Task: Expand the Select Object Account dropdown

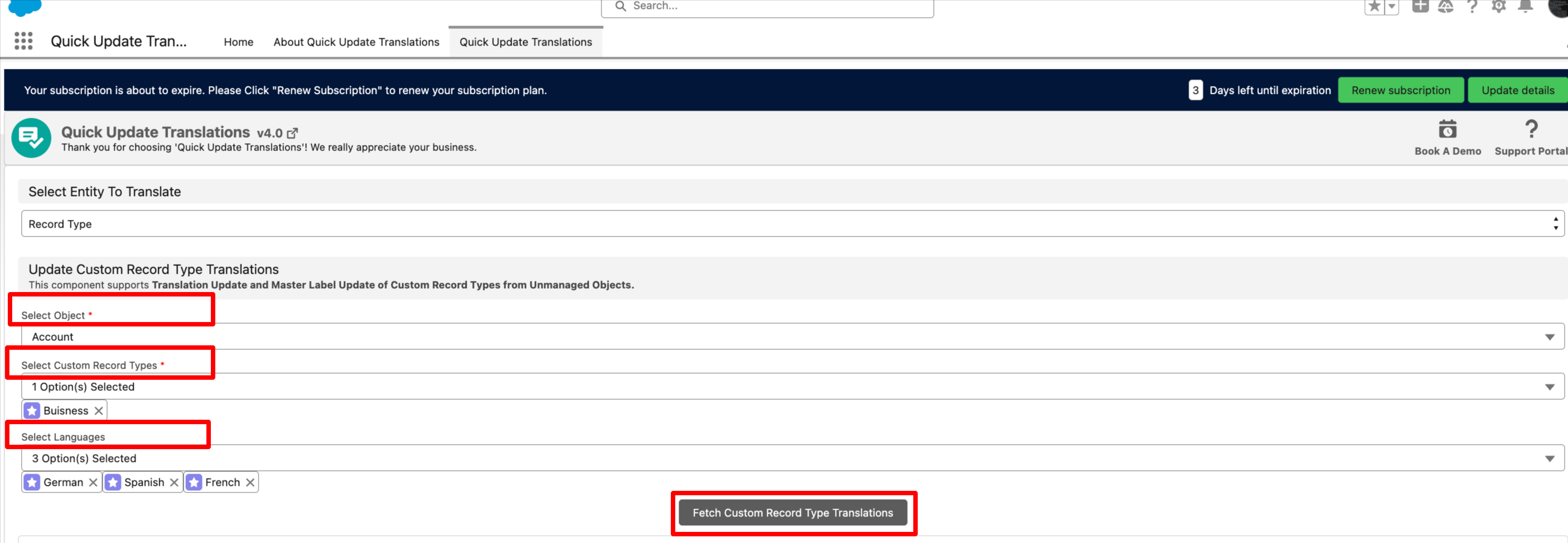Action: (792, 336)
